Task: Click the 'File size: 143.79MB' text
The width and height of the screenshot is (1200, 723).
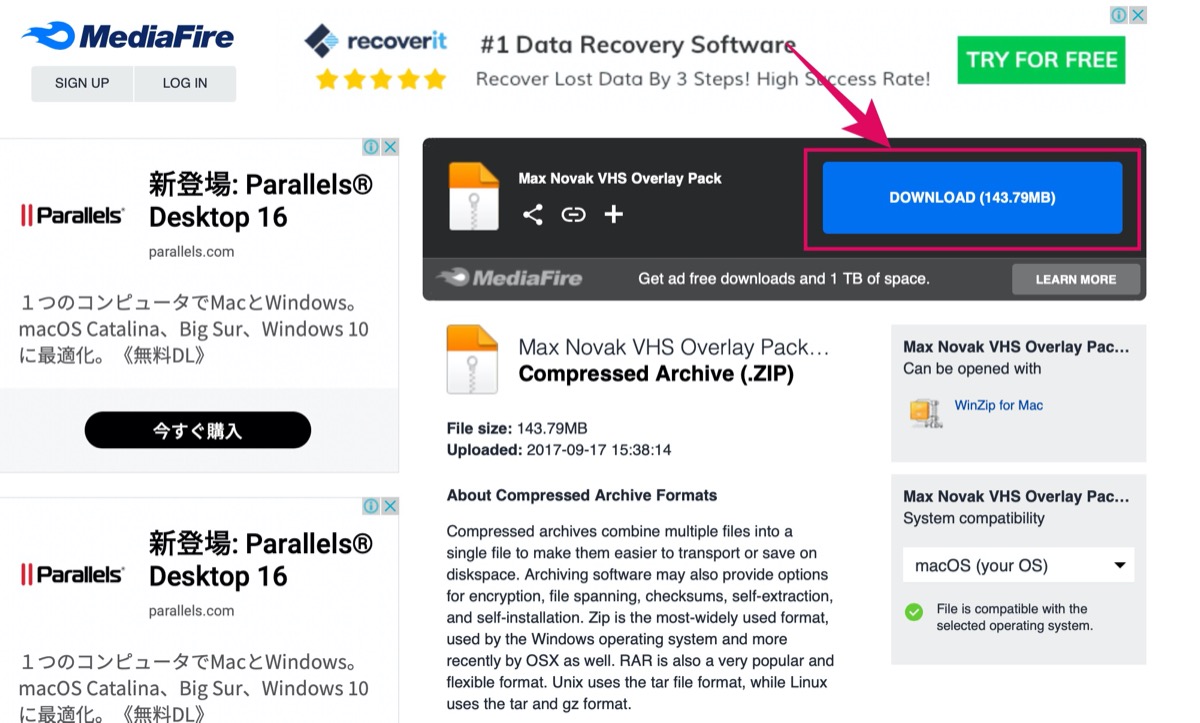Action: point(517,429)
